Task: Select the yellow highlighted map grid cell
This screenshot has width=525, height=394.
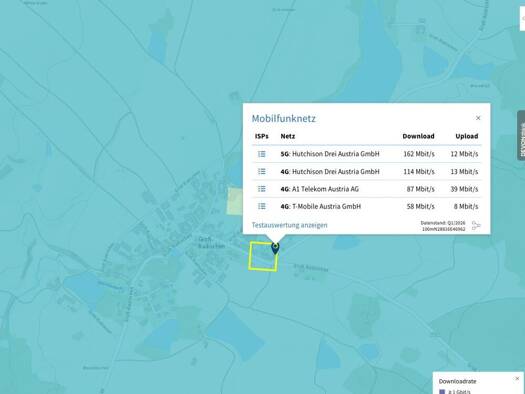Action: point(263,256)
